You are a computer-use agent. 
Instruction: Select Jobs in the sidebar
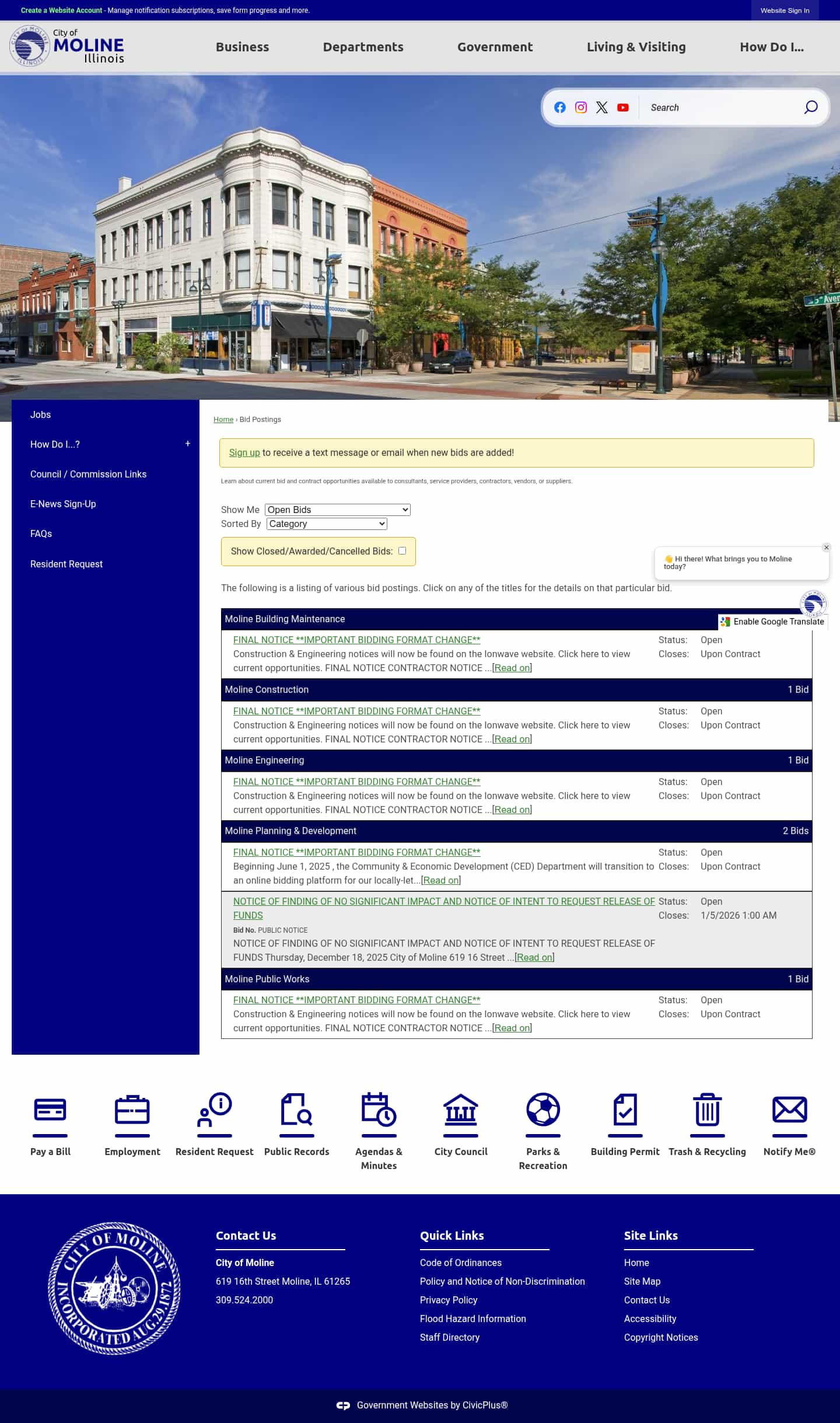(41, 414)
